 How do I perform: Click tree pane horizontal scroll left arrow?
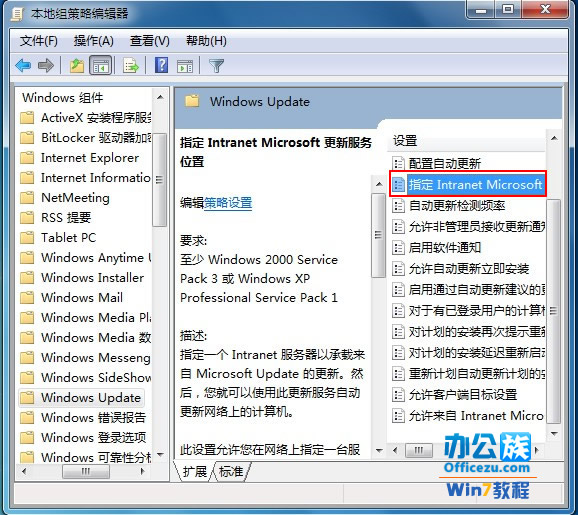point(24,471)
